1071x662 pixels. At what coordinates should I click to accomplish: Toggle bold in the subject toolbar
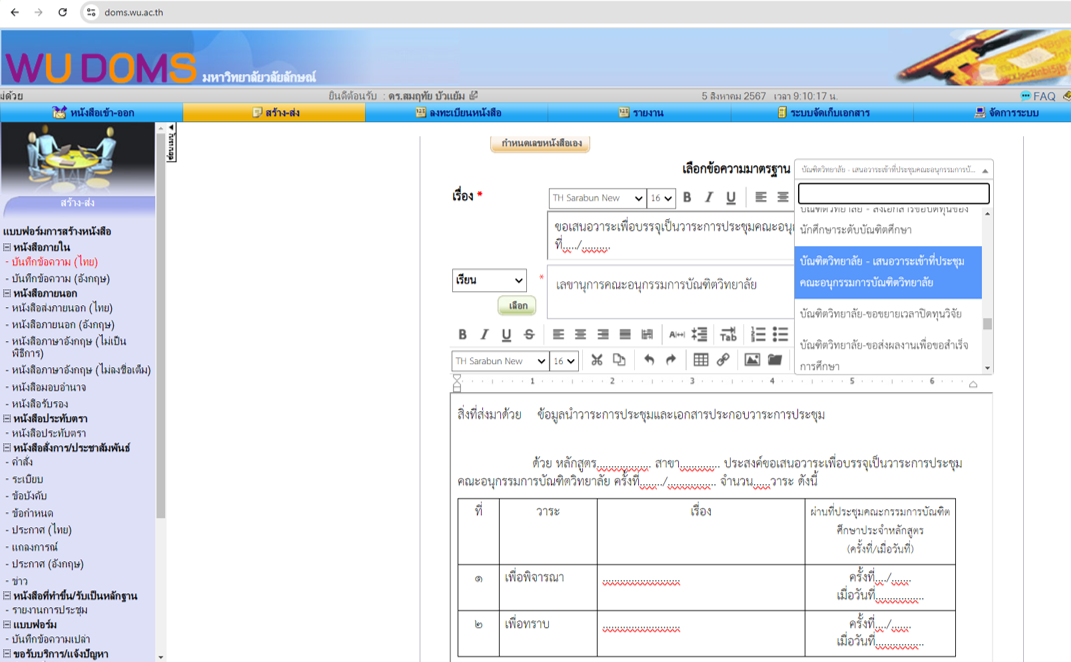tap(687, 198)
